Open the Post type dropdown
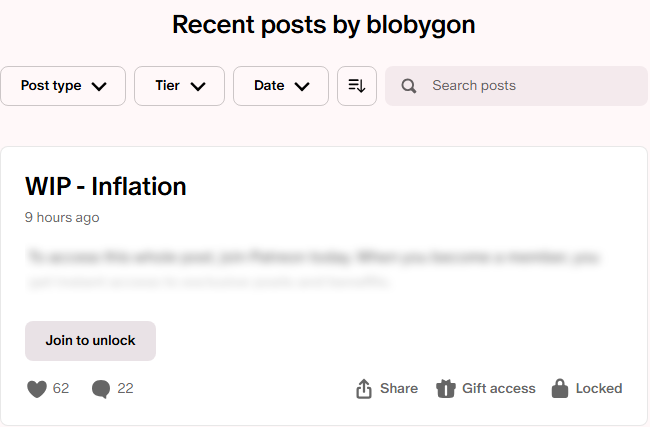650x427 pixels. pyautogui.click(x=63, y=86)
